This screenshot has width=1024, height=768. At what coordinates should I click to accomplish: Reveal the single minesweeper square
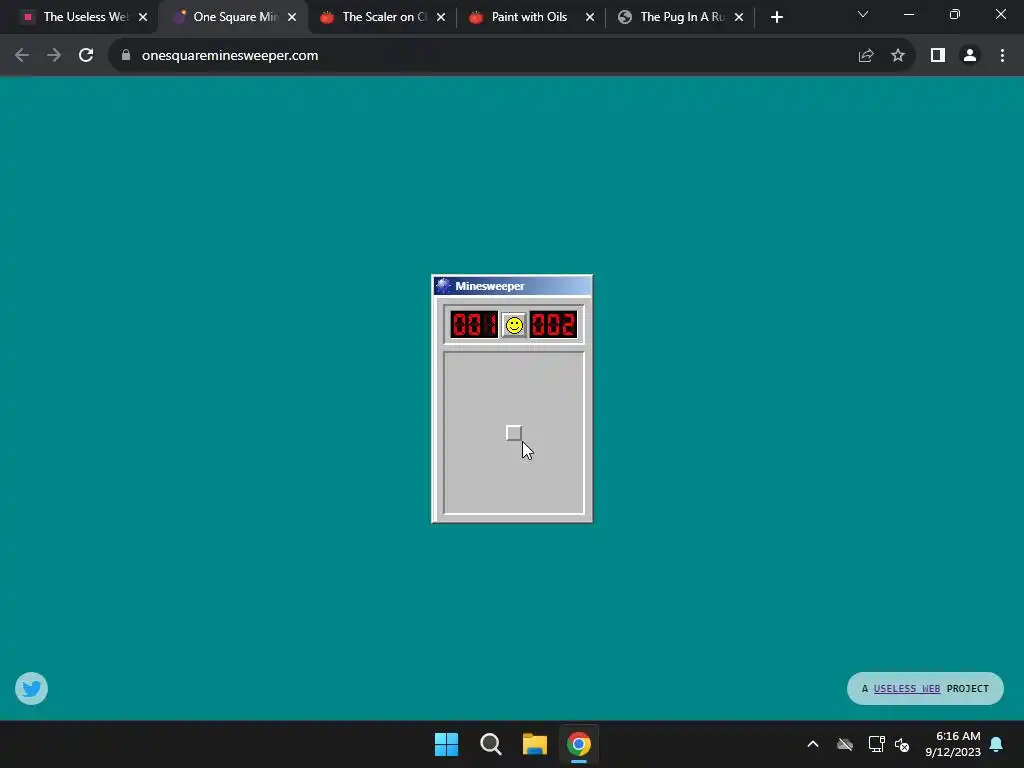pos(514,433)
